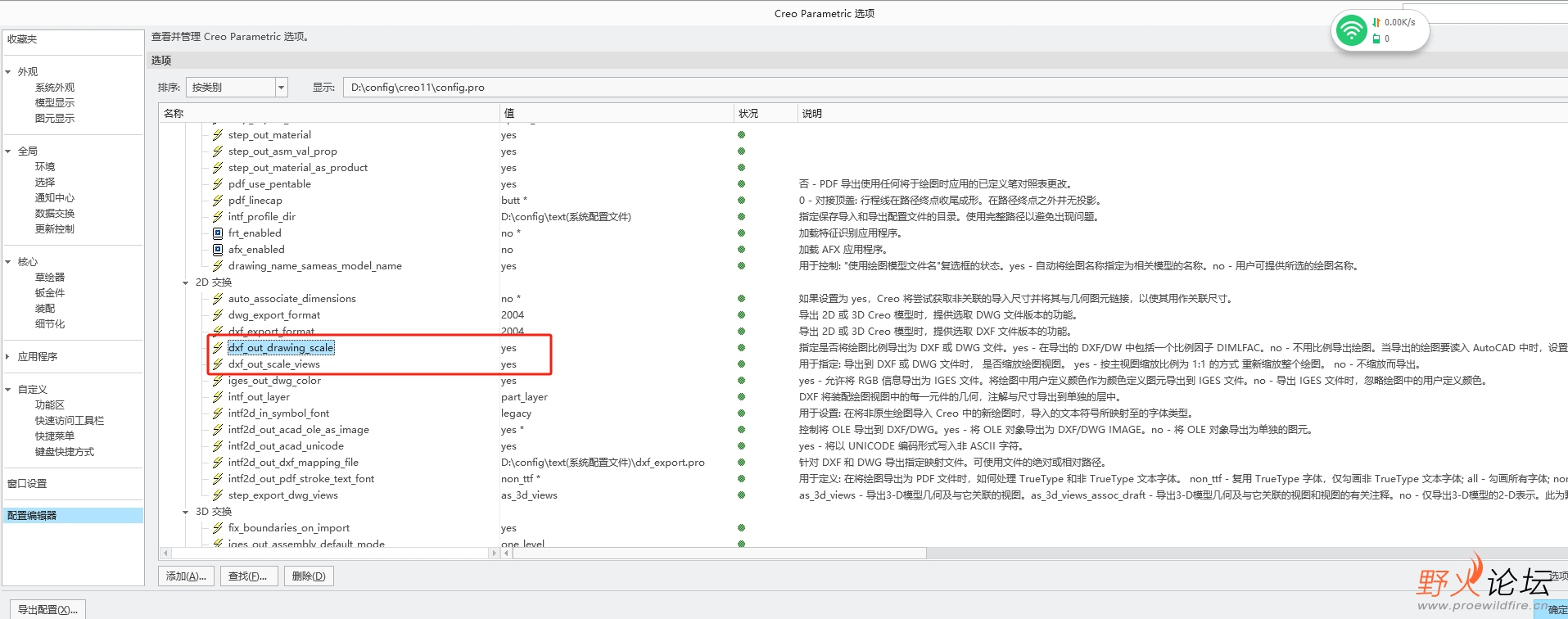Click the part_layer value of intf_out_layer
1568x619 pixels.
tap(524, 397)
